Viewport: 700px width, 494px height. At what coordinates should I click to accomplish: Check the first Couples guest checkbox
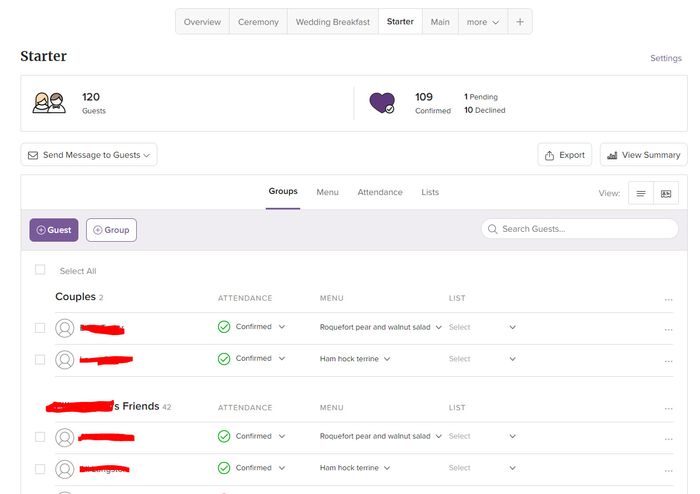(x=40, y=328)
